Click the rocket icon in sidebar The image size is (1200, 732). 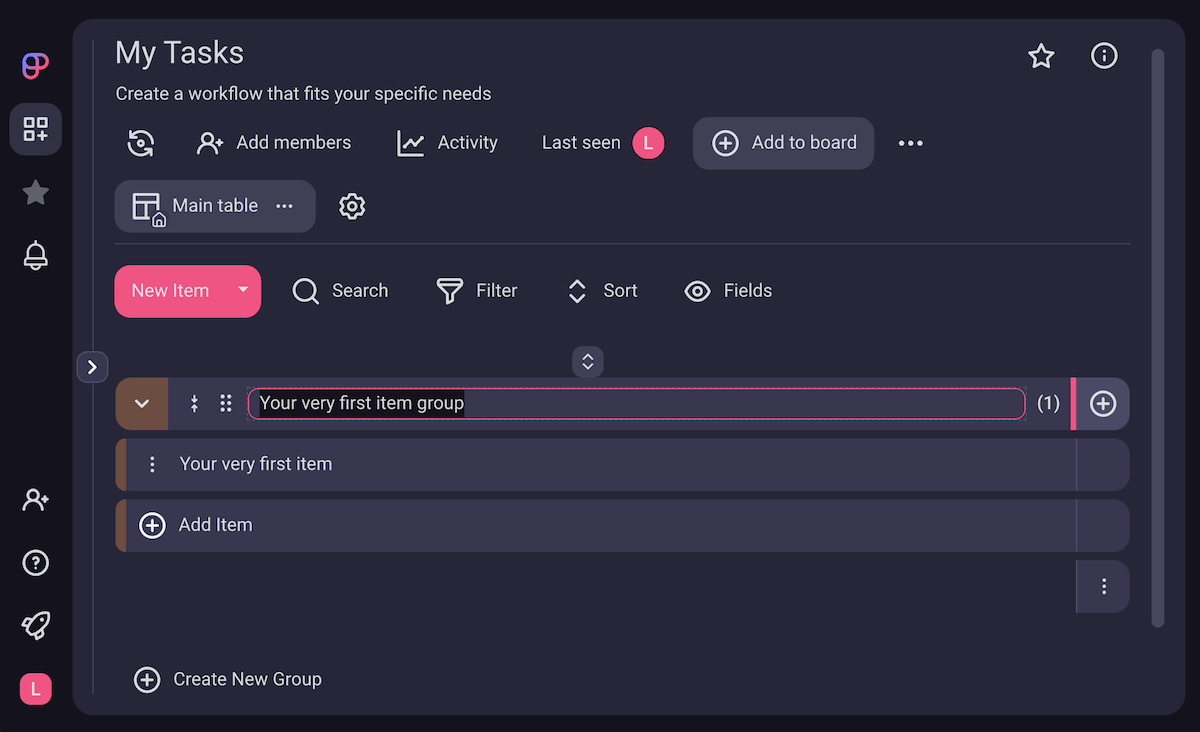point(36,626)
